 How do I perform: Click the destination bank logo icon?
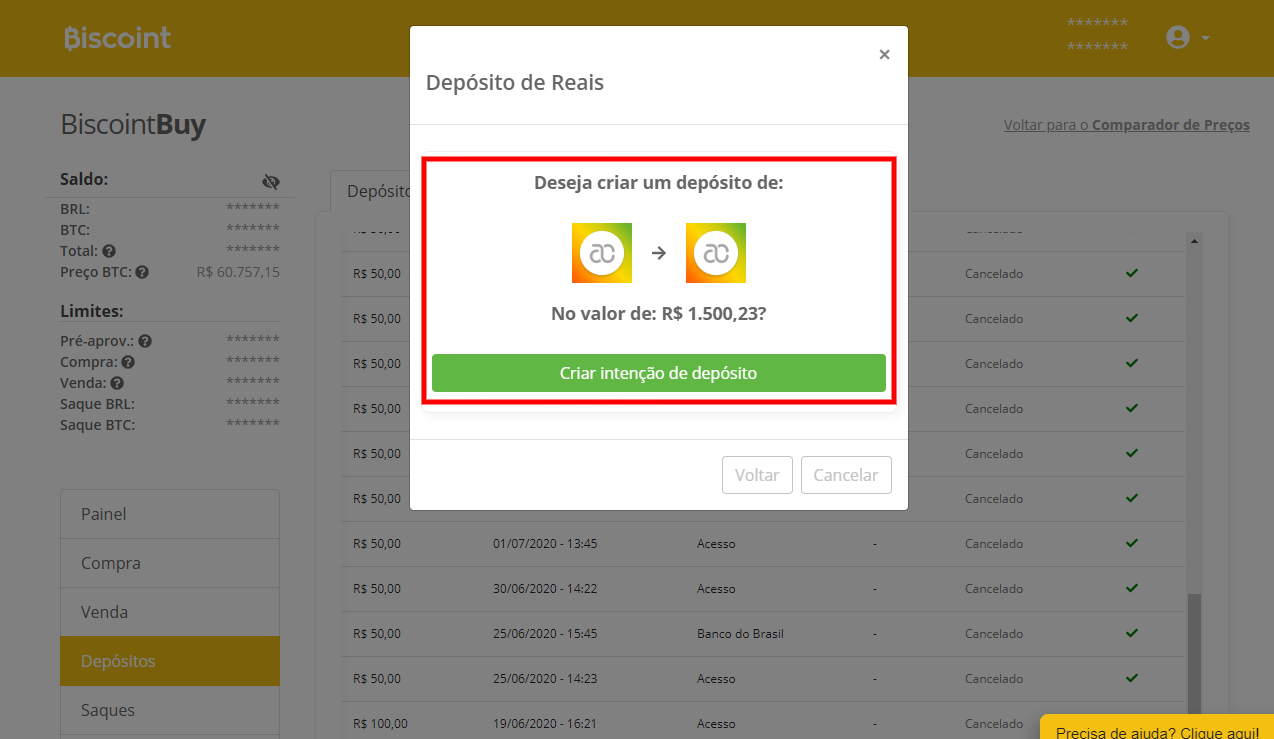point(716,253)
